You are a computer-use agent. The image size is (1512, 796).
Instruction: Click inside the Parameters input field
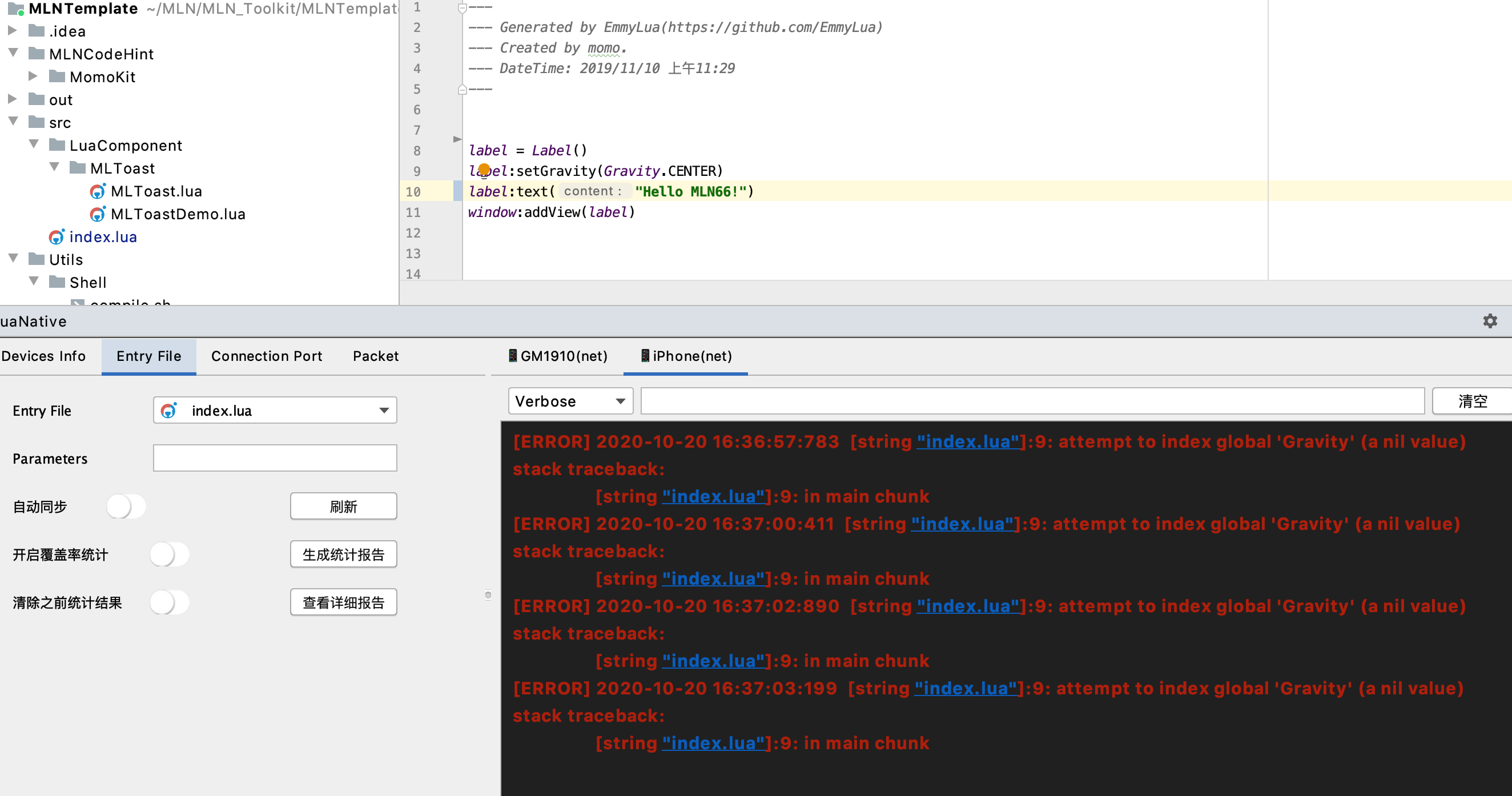click(x=274, y=457)
